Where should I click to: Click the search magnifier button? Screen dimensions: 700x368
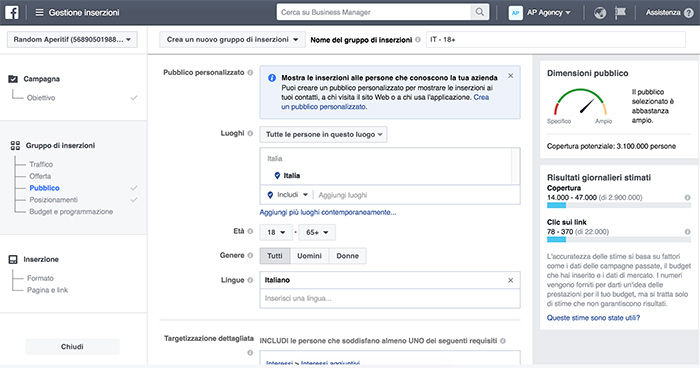point(479,12)
